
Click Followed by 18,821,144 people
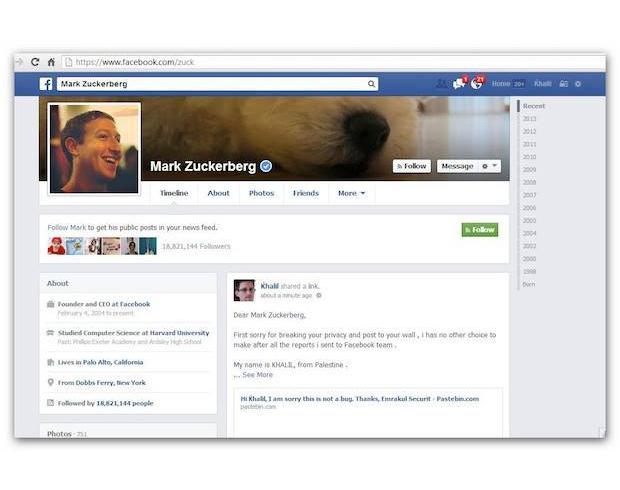[x=106, y=403]
